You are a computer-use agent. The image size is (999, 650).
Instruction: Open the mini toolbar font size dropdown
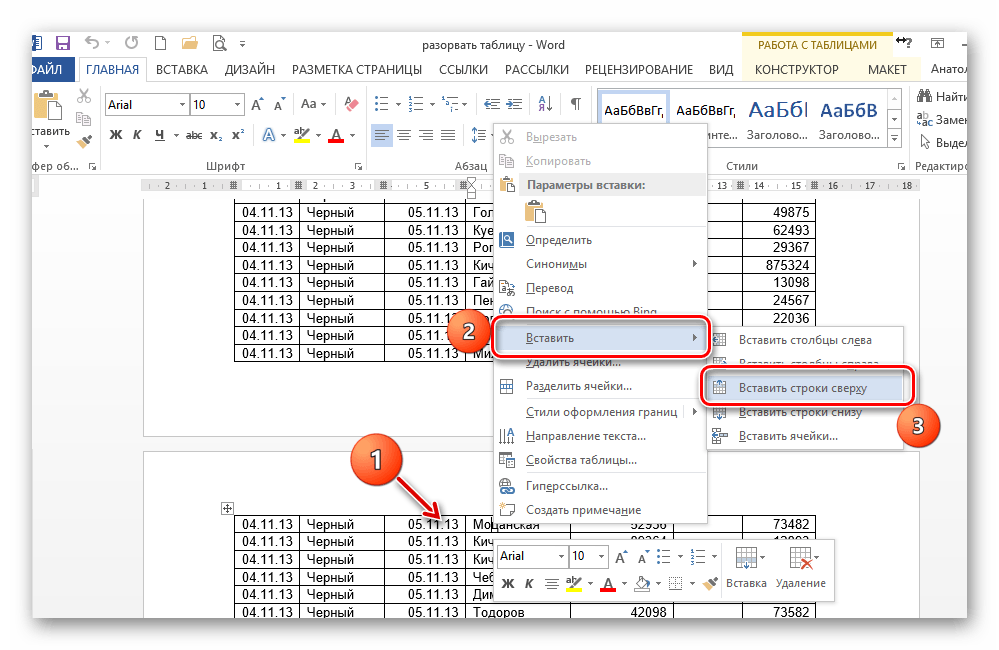[x=601, y=556]
